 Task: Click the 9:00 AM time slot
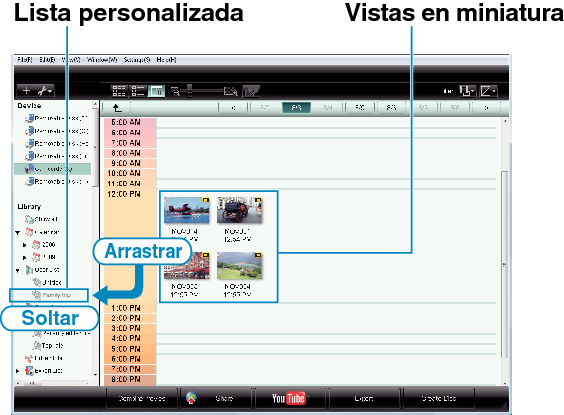130,163
